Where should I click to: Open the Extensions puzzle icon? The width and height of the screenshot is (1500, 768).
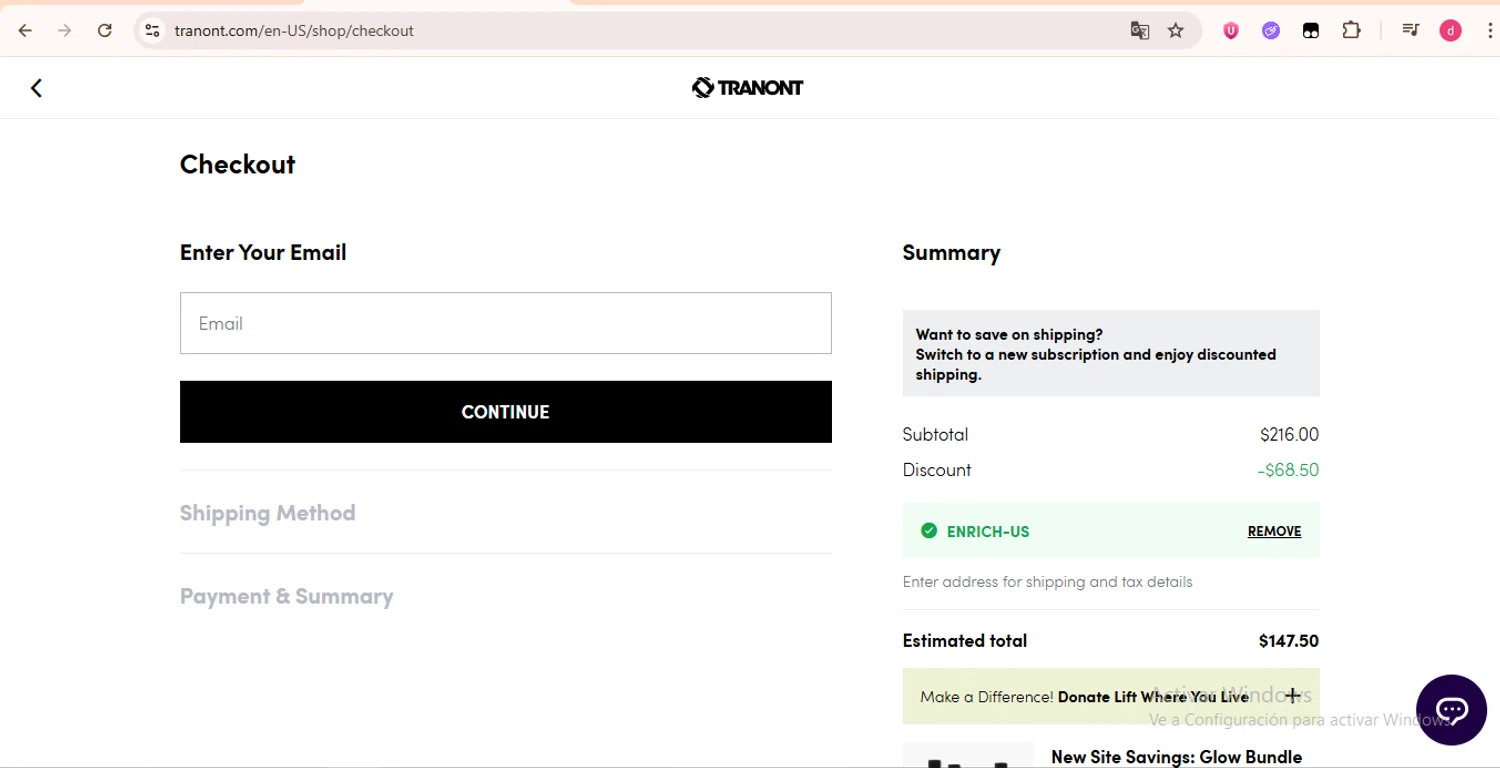click(1351, 30)
